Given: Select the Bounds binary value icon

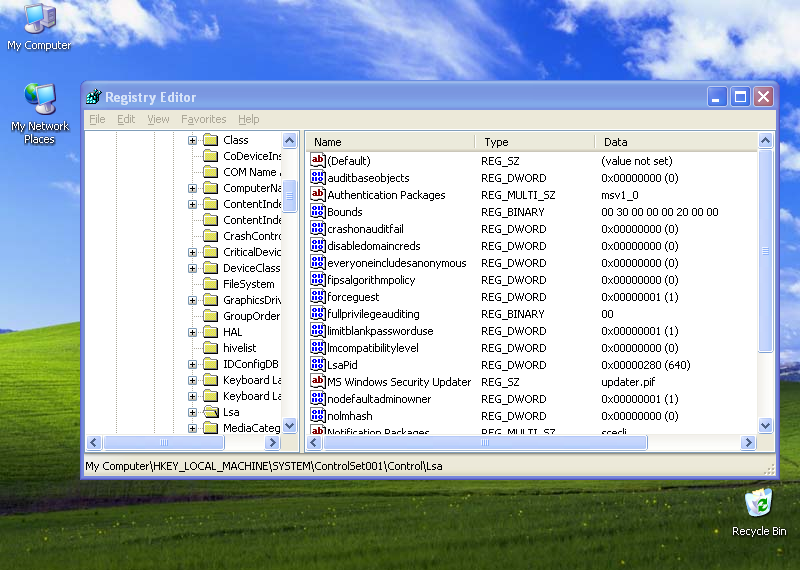Looking at the screenshot, I should click(x=318, y=212).
